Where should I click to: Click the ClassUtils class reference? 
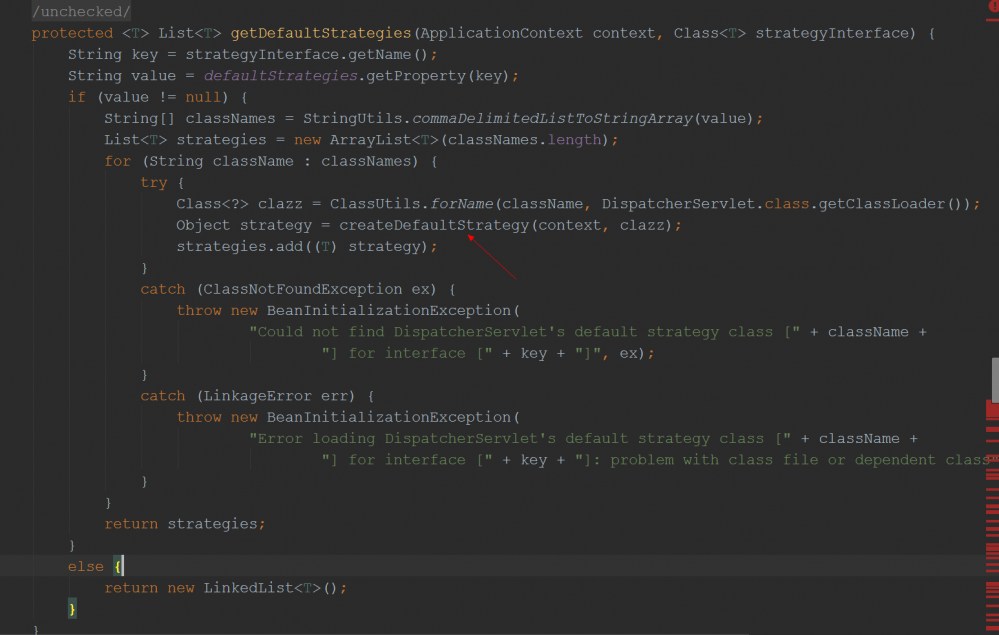375,203
